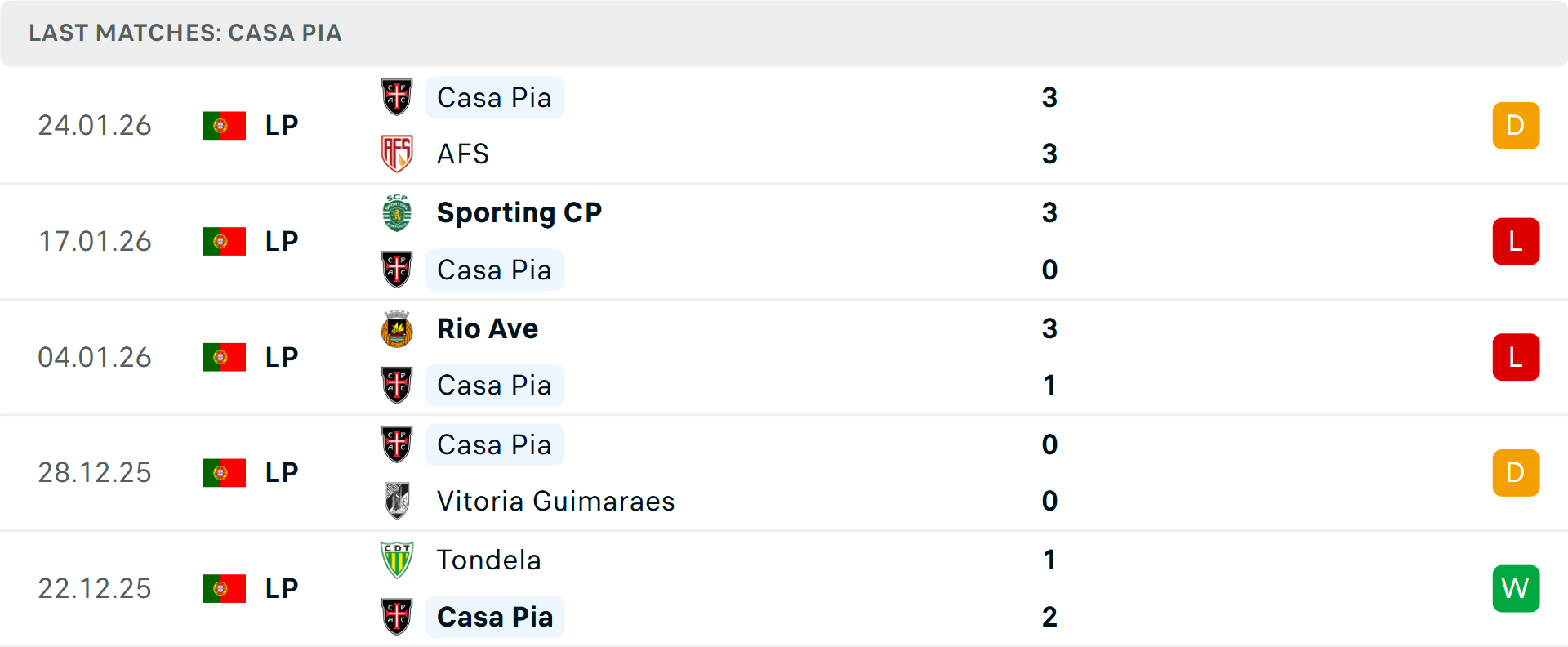
Task: Click the Rio Ave club crest
Action: point(397,328)
